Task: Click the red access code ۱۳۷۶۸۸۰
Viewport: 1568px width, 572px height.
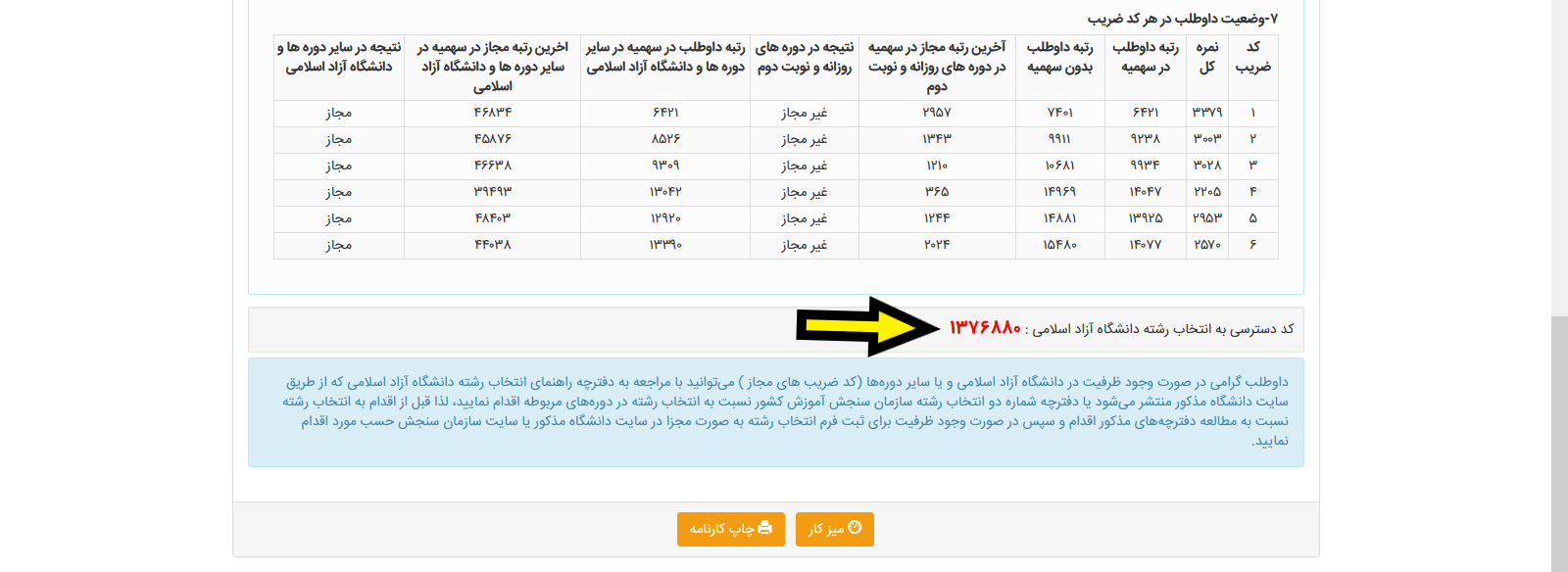Action: coord(984,328)
